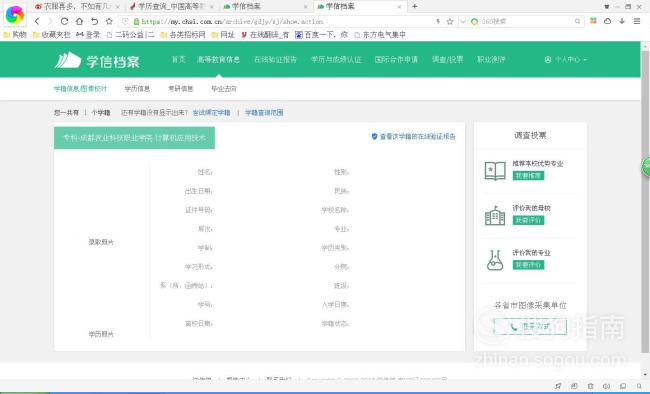Open 学历与成绩认证 navigation item

336,59
